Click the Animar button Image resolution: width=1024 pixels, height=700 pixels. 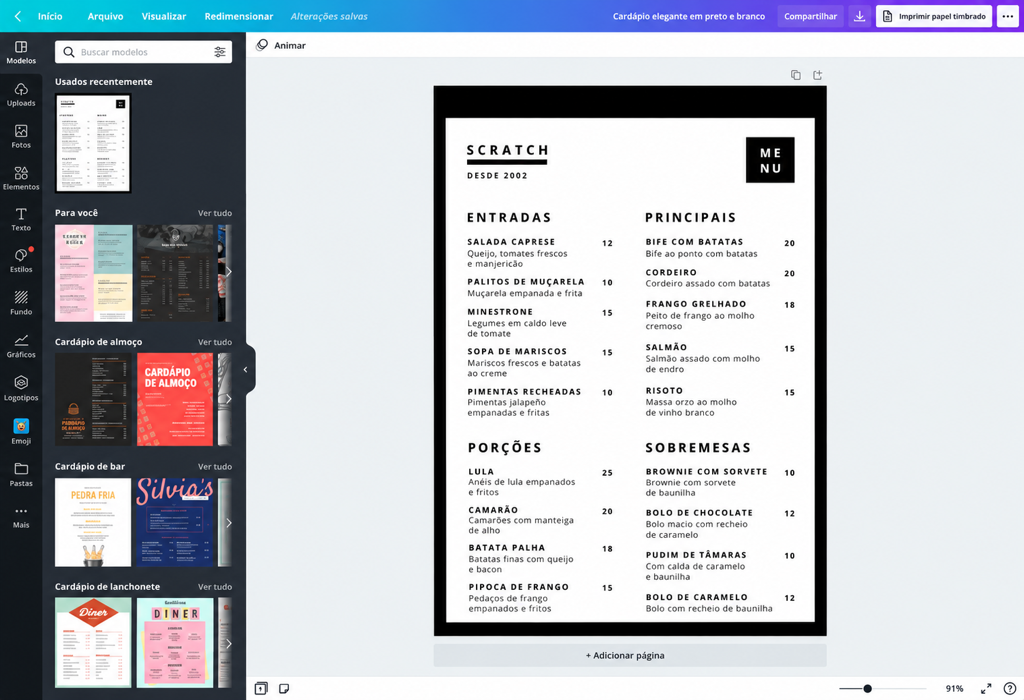[x=281, y=45]
